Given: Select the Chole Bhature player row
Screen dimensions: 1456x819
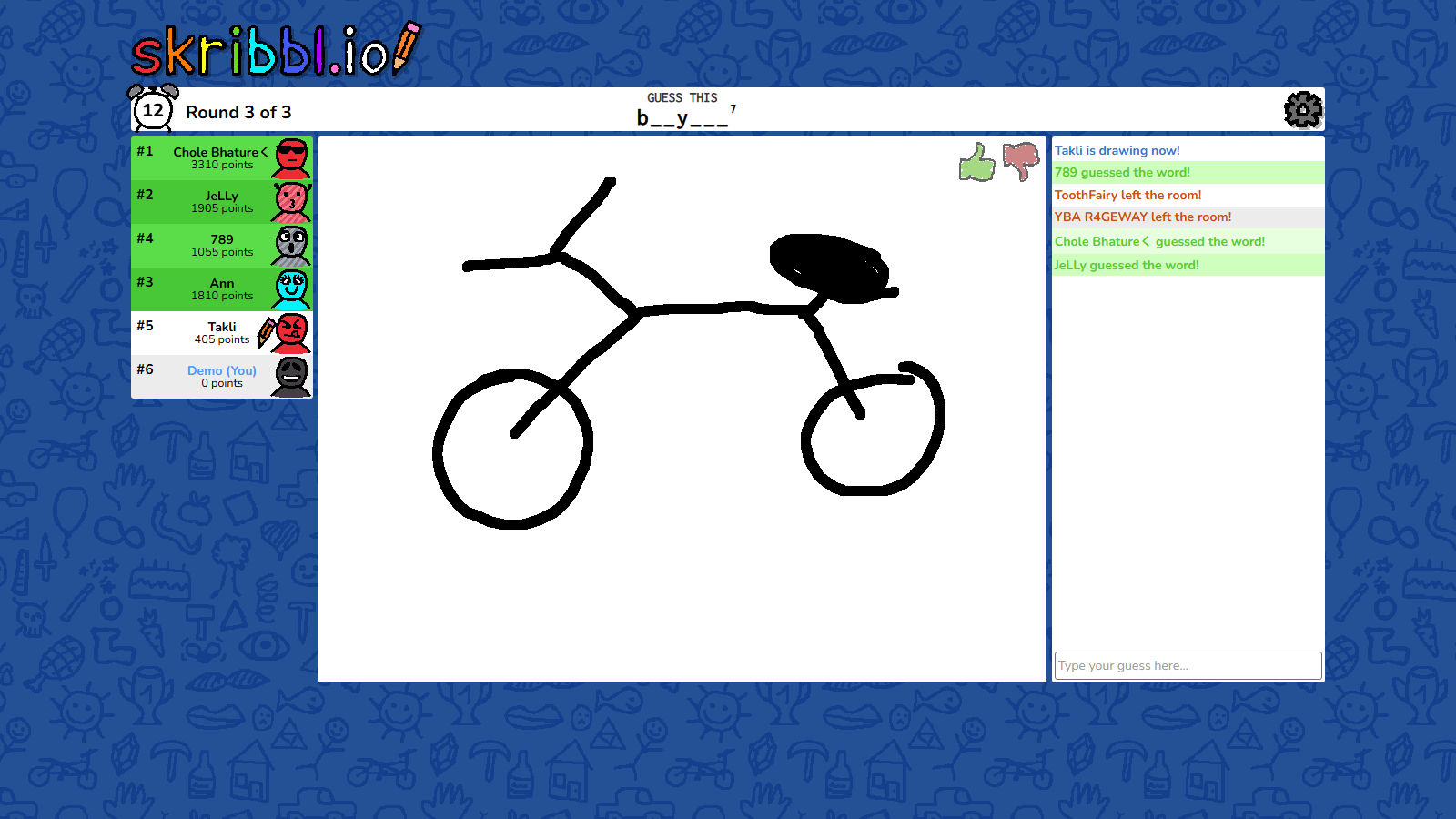Looking at the screenshot, I should point(222,158).
